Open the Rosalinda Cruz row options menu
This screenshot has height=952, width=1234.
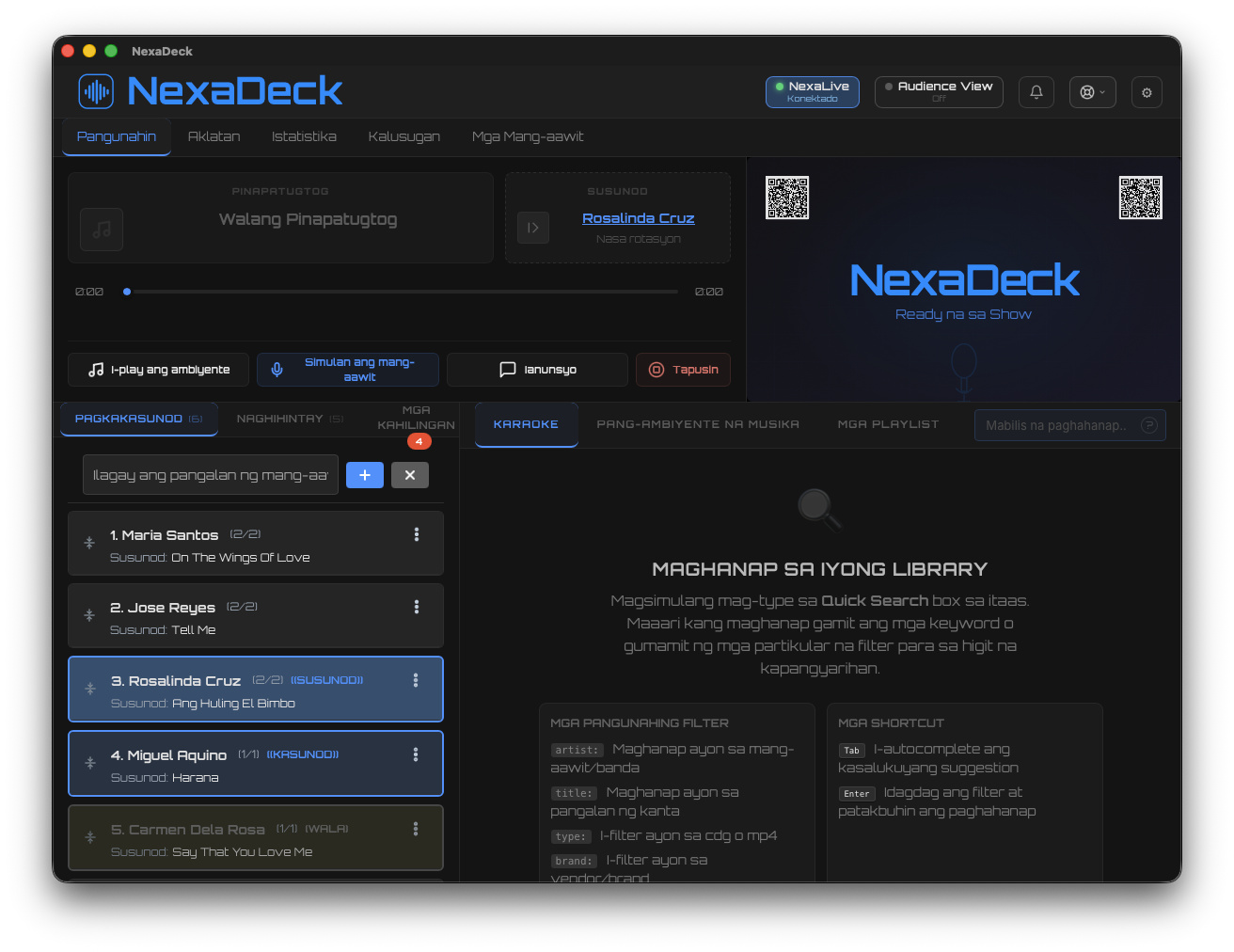tap(416, 680)
